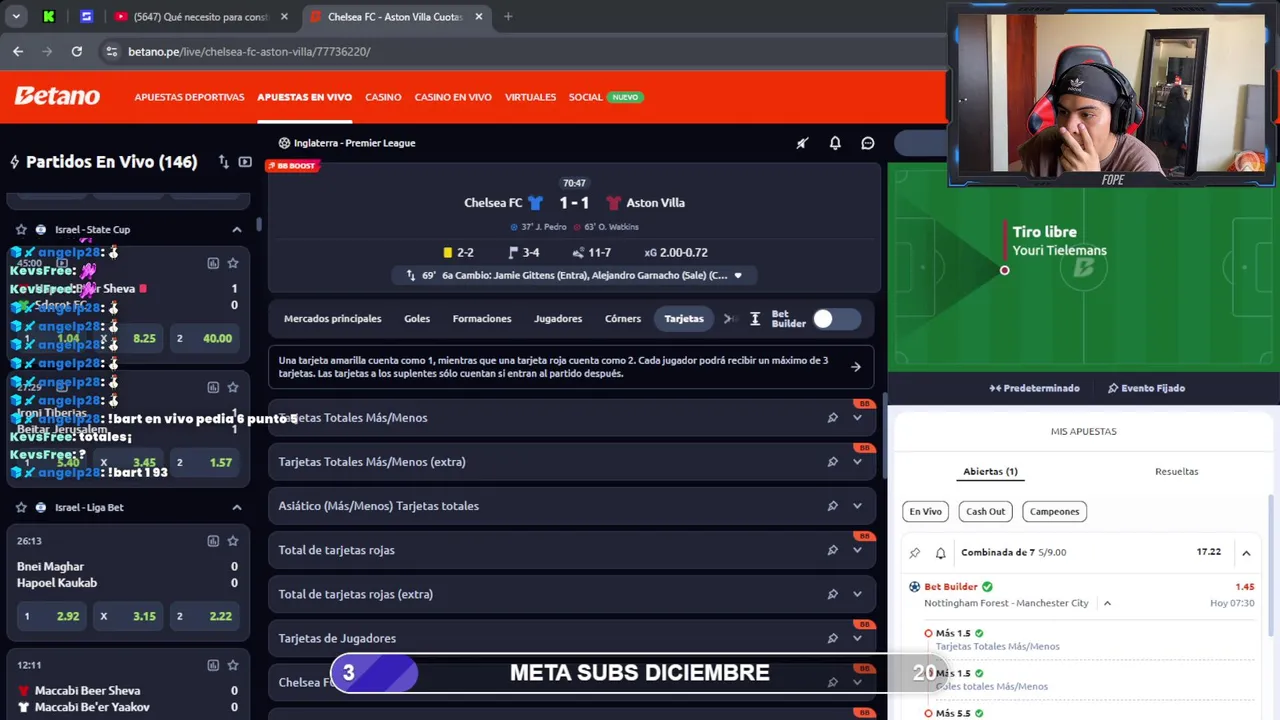Select draw odds 3.15 in Bnei Maghar match
1280x720 pixels.
(x=128, y=616)
